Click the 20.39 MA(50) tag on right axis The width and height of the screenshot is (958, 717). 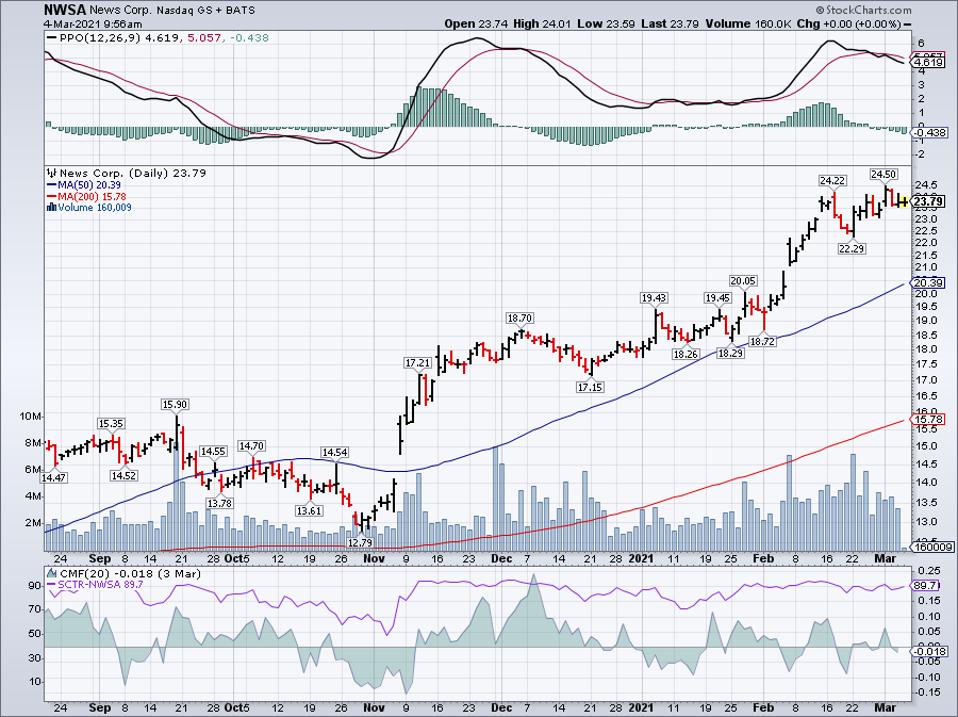pyautogui.click(x=929, y=283)
